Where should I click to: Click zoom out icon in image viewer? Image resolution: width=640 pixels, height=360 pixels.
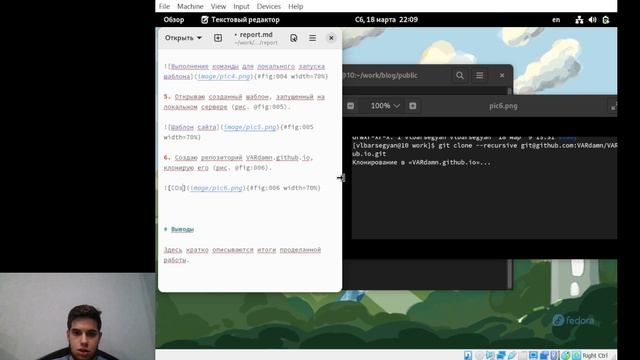[x=351, y=106]
